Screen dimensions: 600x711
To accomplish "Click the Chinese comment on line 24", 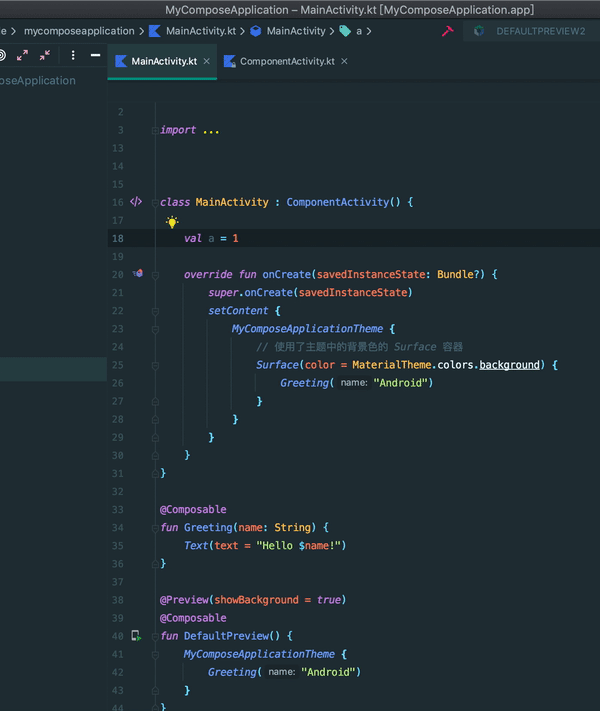I will [359, 347].
